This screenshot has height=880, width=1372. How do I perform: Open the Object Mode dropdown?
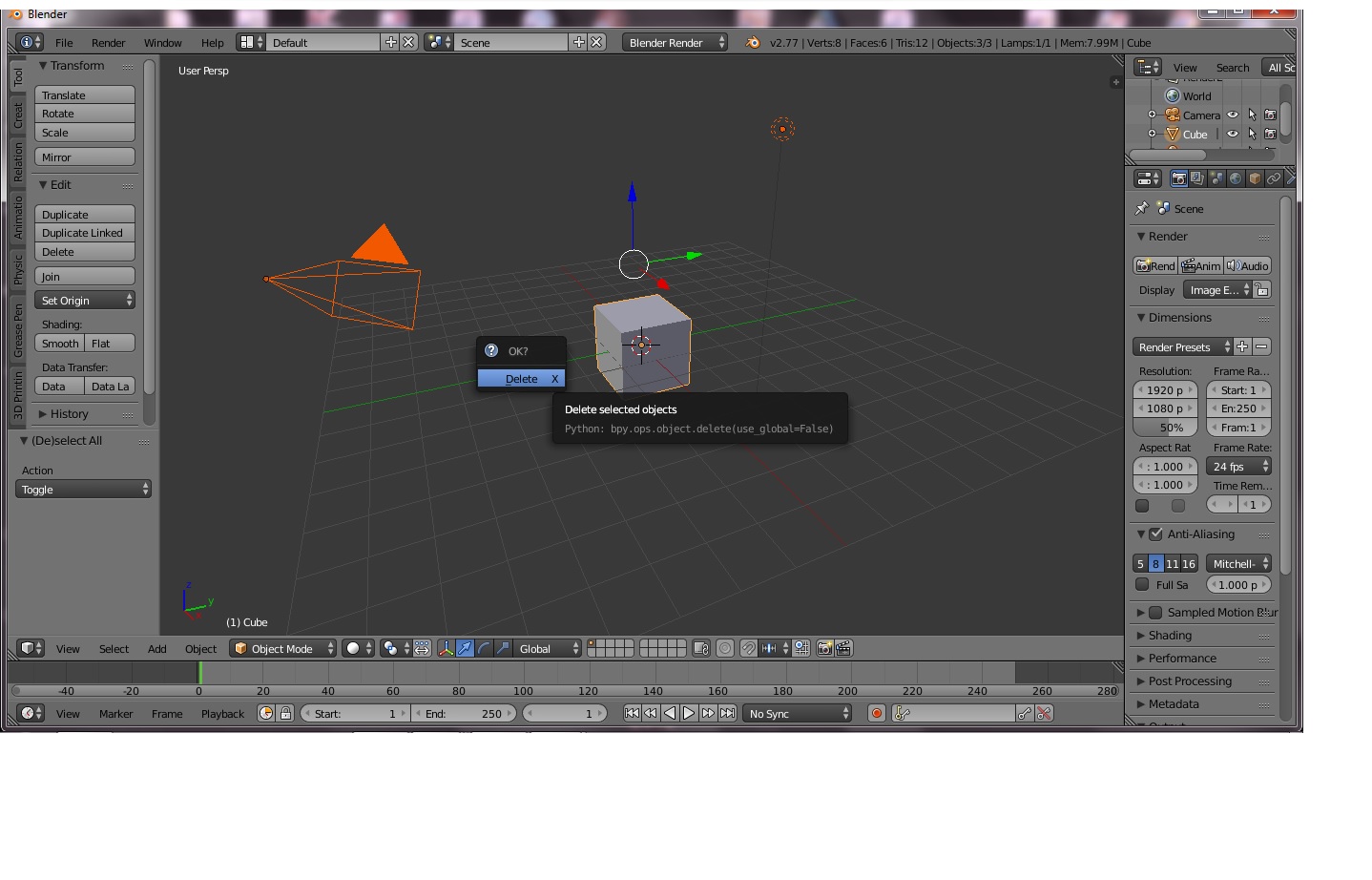pyautogui.click(x=282, y=648)
